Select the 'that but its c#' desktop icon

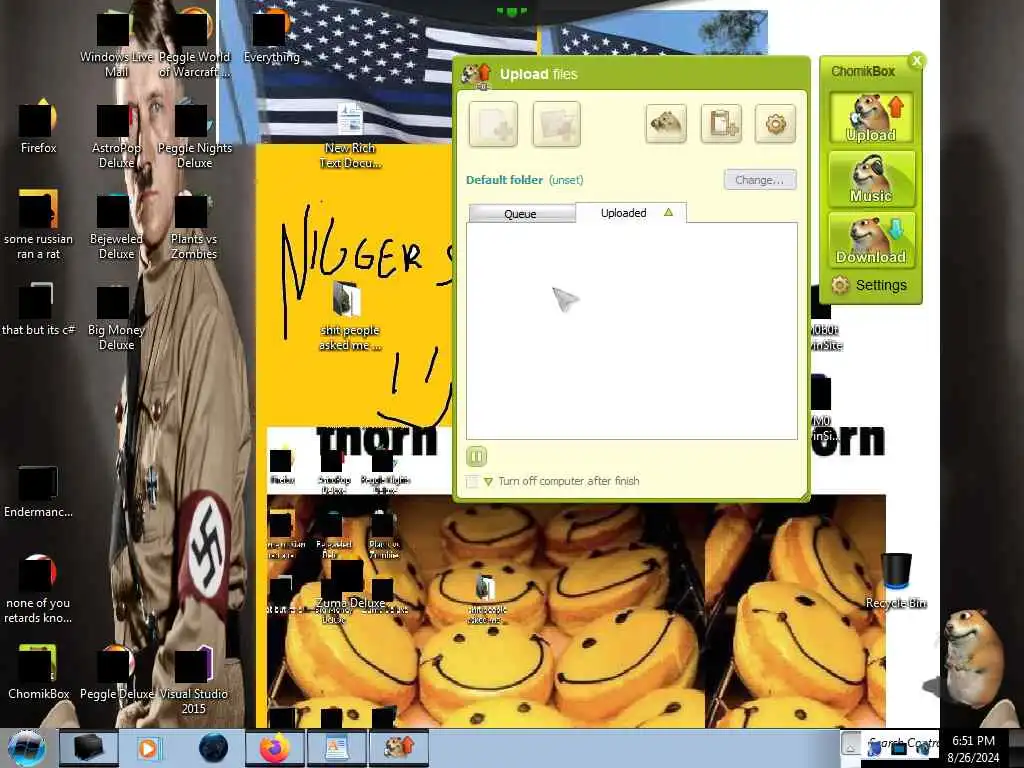tap(38, 310)
